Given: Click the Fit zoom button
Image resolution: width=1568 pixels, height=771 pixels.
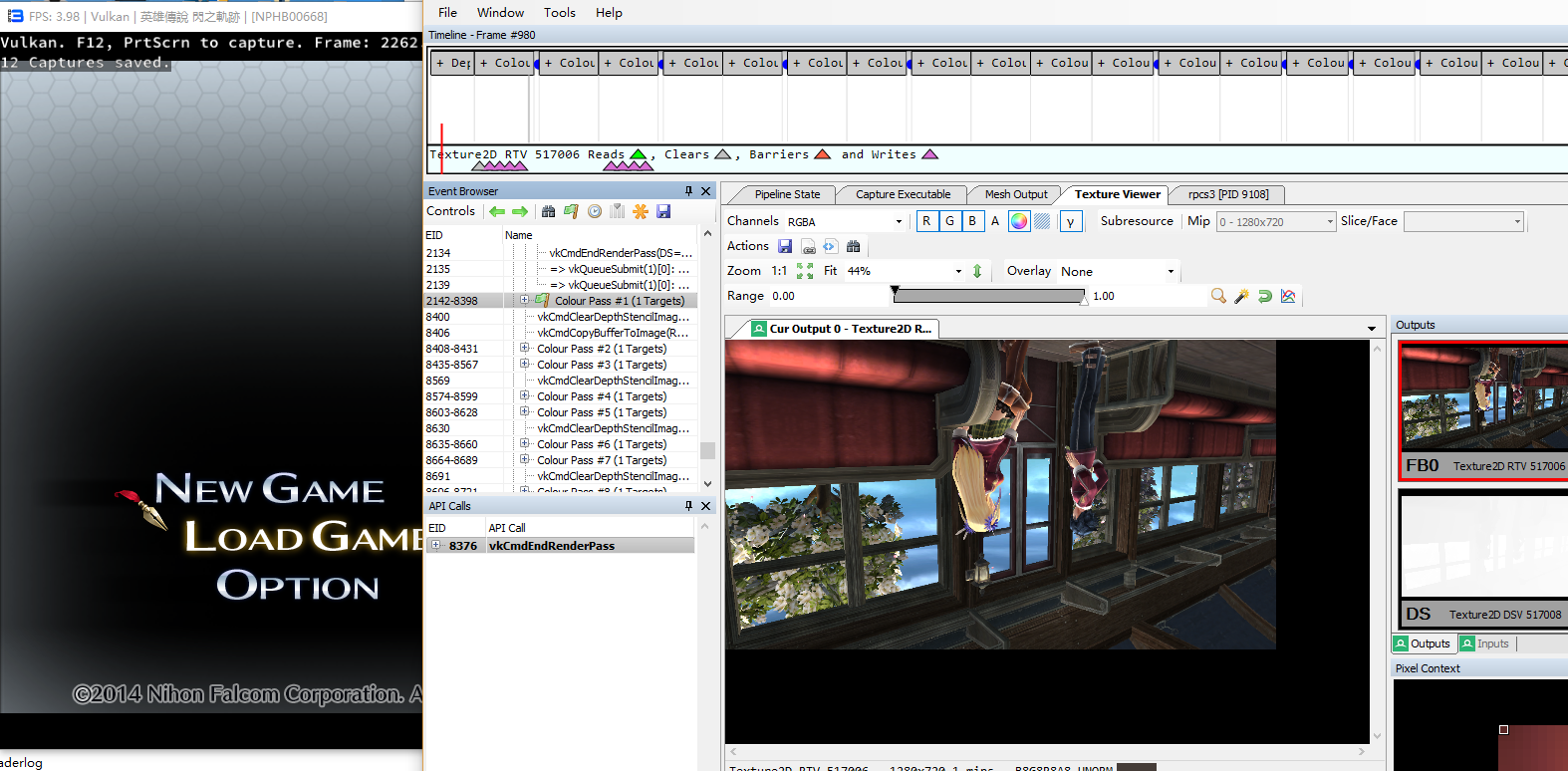Looking at the screenshot, I should pos(830,271).
